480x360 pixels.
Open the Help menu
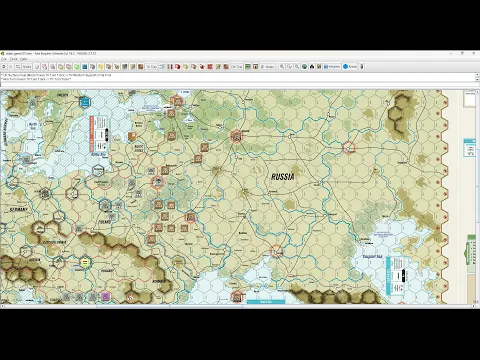[x=23, y=59]
